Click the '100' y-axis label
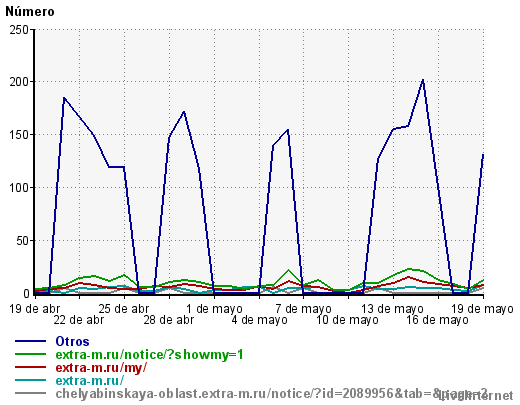 [x=19, y=187]
